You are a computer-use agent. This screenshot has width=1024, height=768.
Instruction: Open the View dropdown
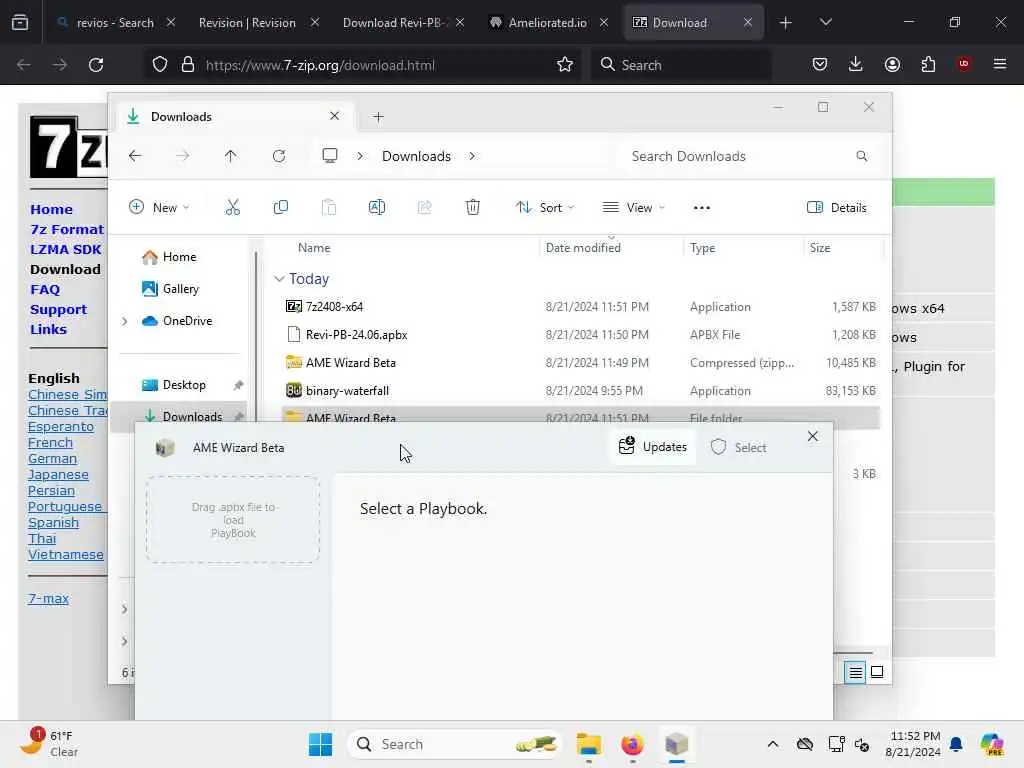[x=633, y=208]
